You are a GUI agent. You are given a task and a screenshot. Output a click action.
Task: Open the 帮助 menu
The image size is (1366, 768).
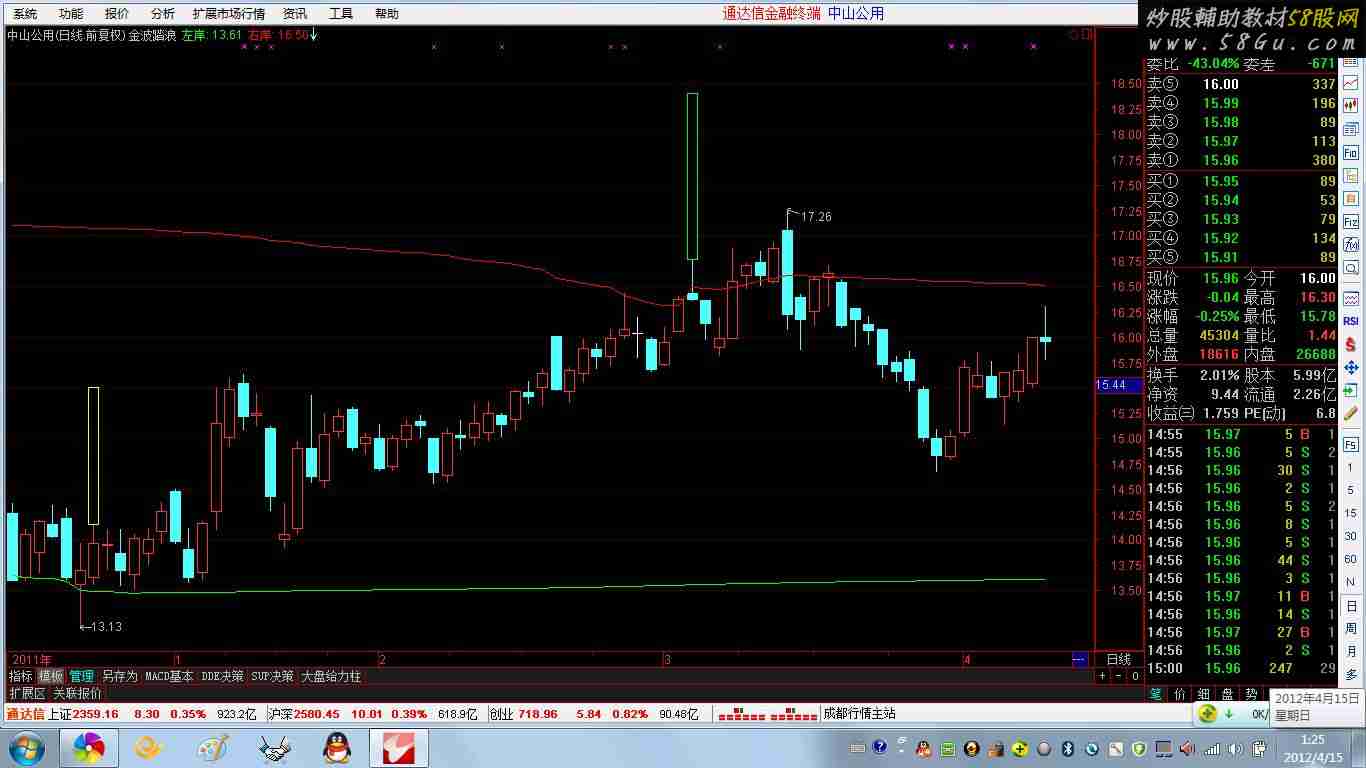pyautogui.click(x=387, y=13)
